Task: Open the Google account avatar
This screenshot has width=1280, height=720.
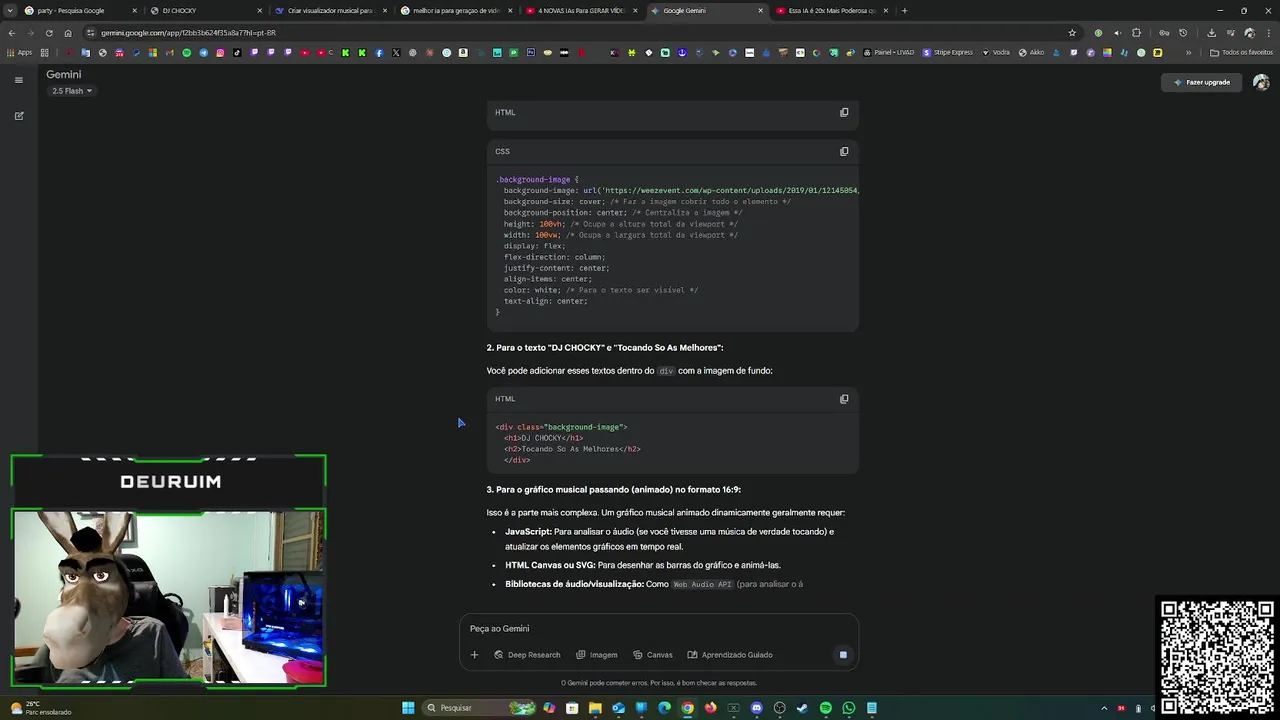Action: point(1261,82)
